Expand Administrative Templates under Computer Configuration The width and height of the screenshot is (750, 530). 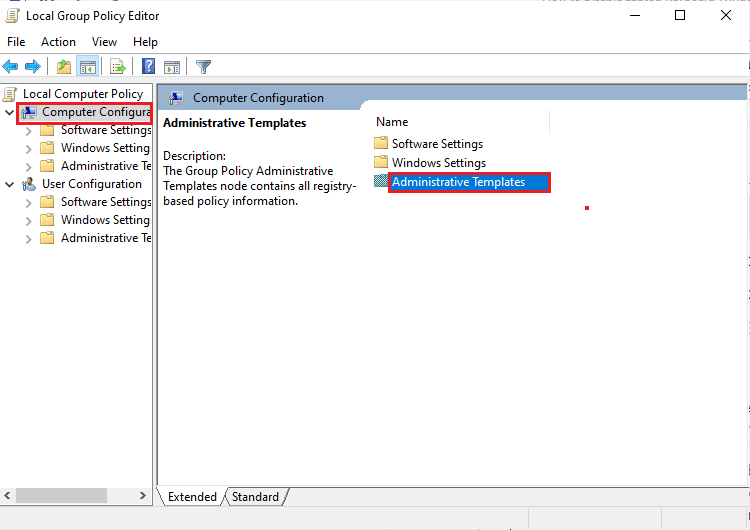pyautogui.click(x=29, y=166)
